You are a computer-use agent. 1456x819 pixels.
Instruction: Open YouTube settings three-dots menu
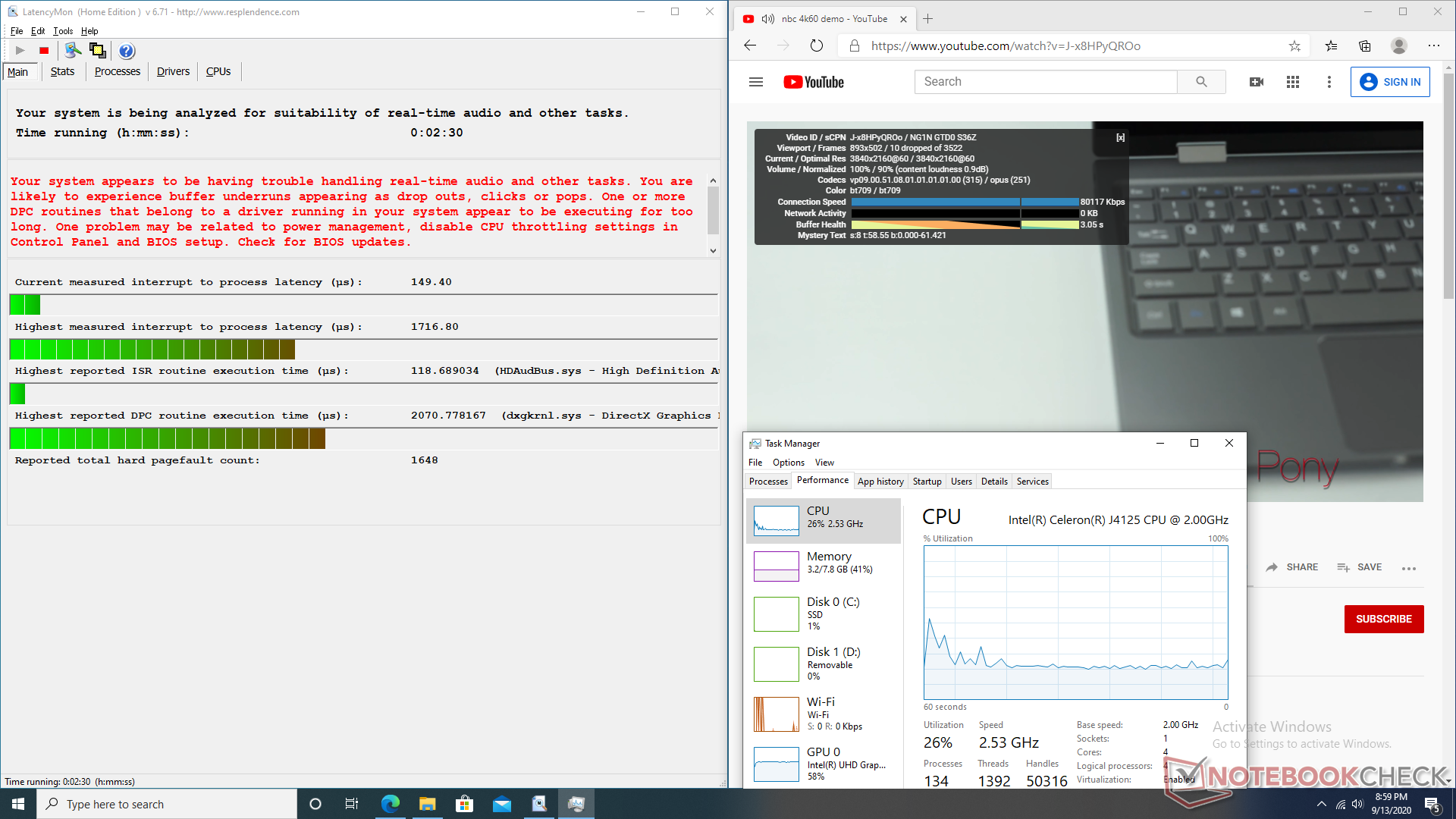click(1329, 82)
